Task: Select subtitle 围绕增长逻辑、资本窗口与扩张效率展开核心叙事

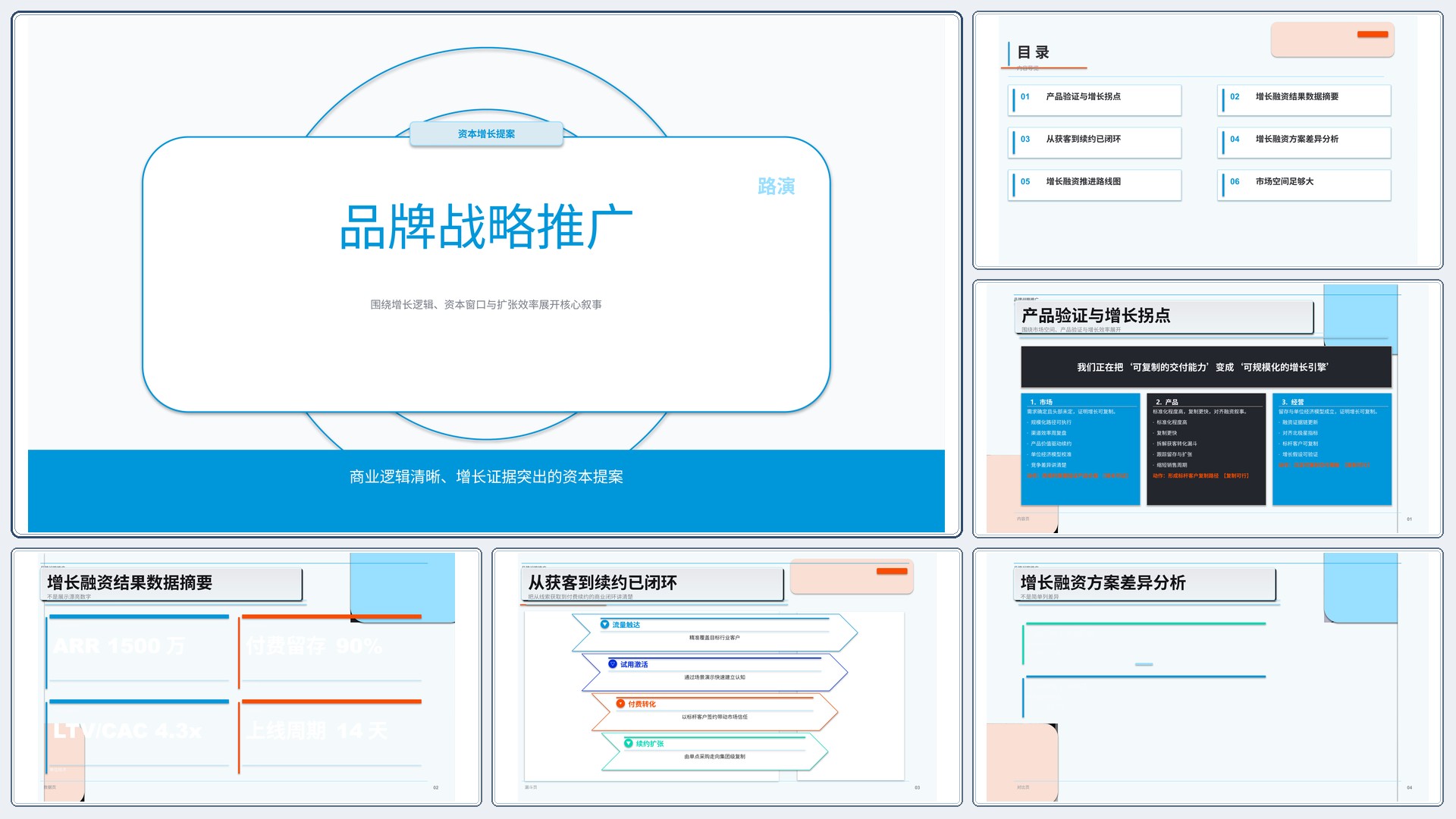Action: click(486, 304)
